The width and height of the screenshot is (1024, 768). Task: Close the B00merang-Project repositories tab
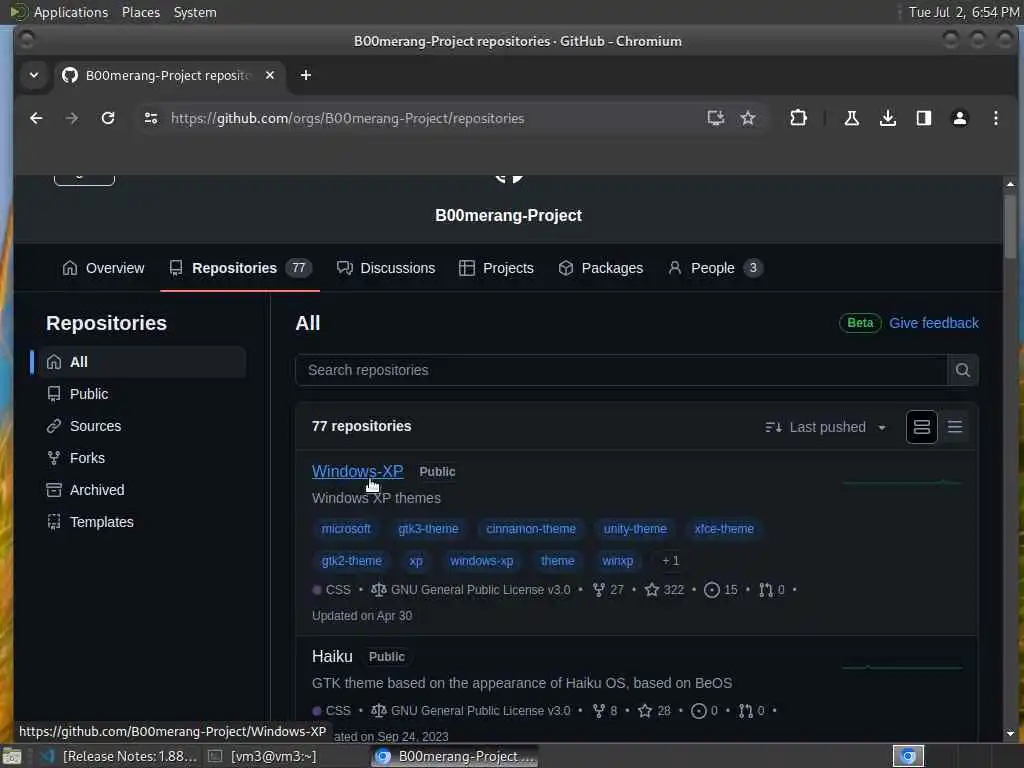(270, 75)
